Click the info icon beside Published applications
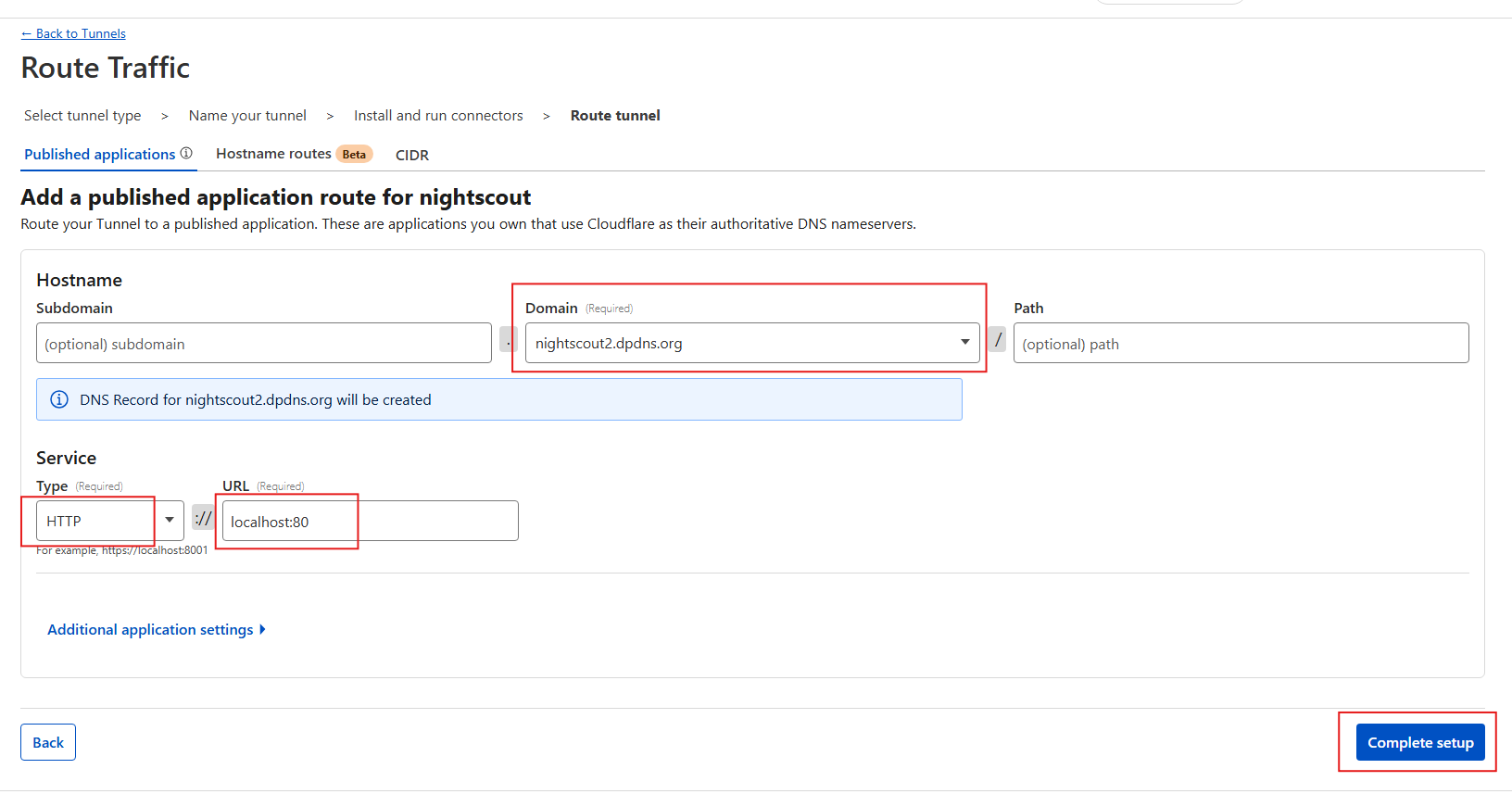 point(186,153)
